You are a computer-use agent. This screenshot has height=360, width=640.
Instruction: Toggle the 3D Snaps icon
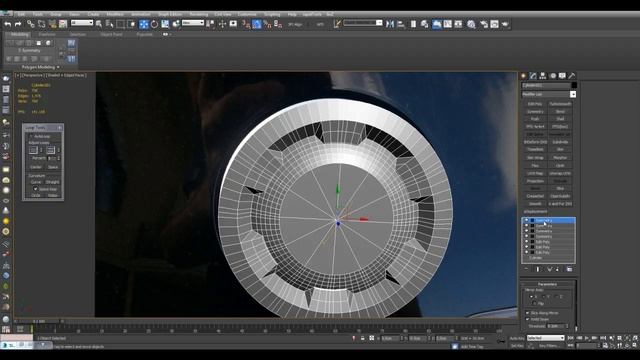[246, 24]
